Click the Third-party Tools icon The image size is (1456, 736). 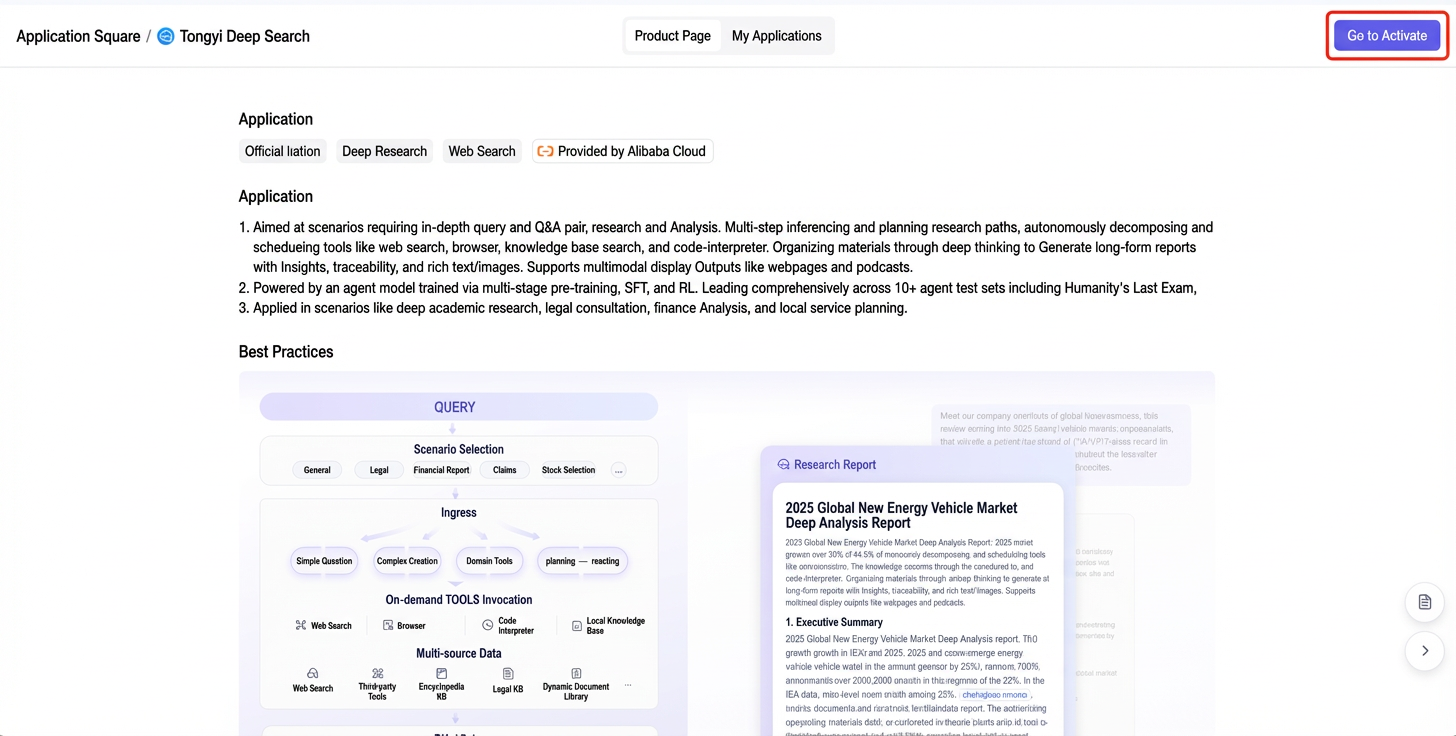coord(377,674)
